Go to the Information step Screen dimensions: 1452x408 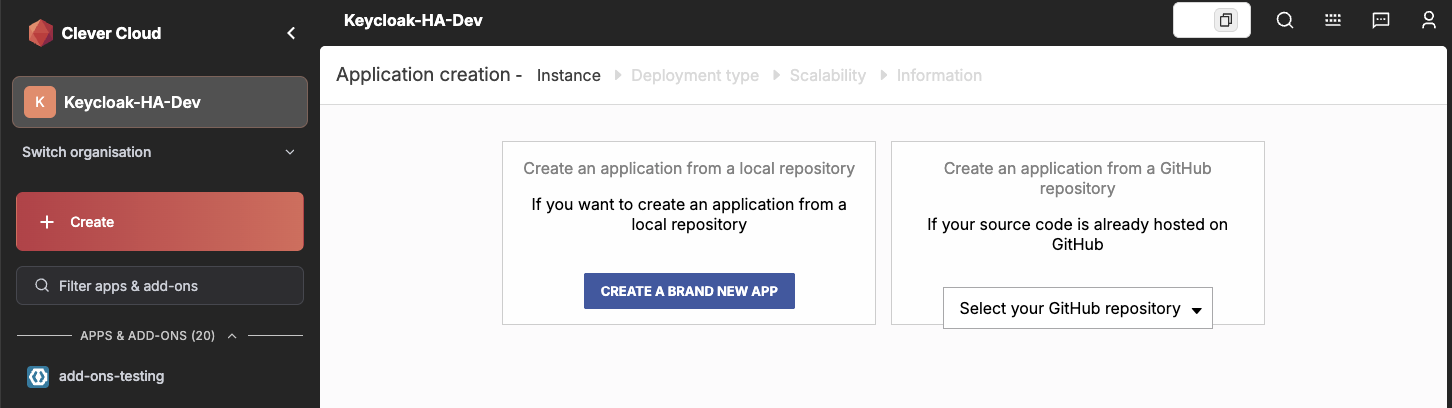pos(939,75)
